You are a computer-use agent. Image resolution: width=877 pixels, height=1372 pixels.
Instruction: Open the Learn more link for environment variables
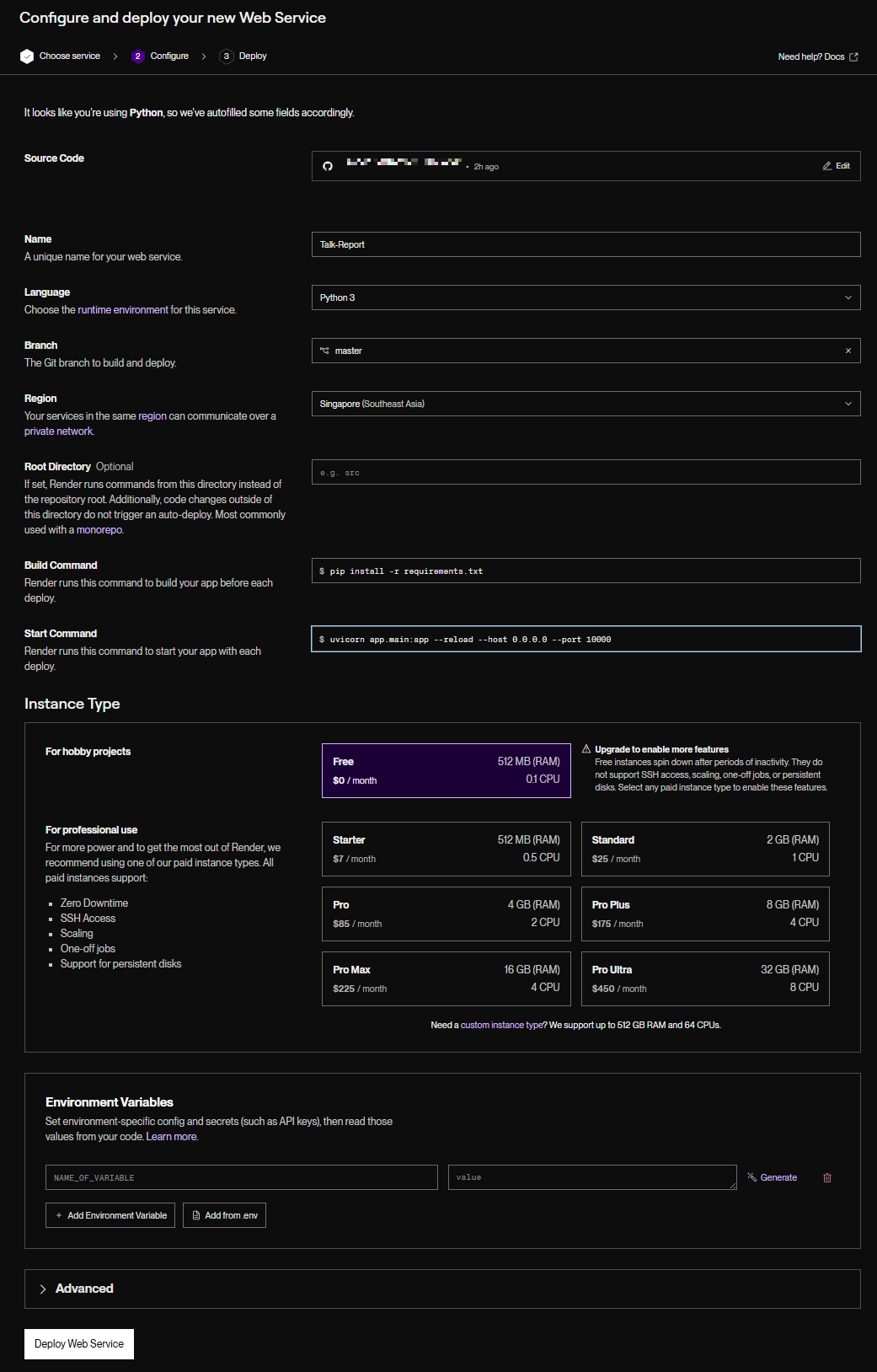[172, 1137]
